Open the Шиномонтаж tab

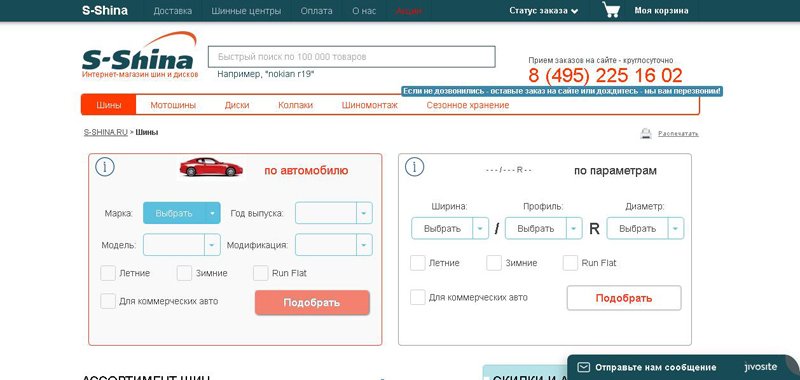[369, 105]
